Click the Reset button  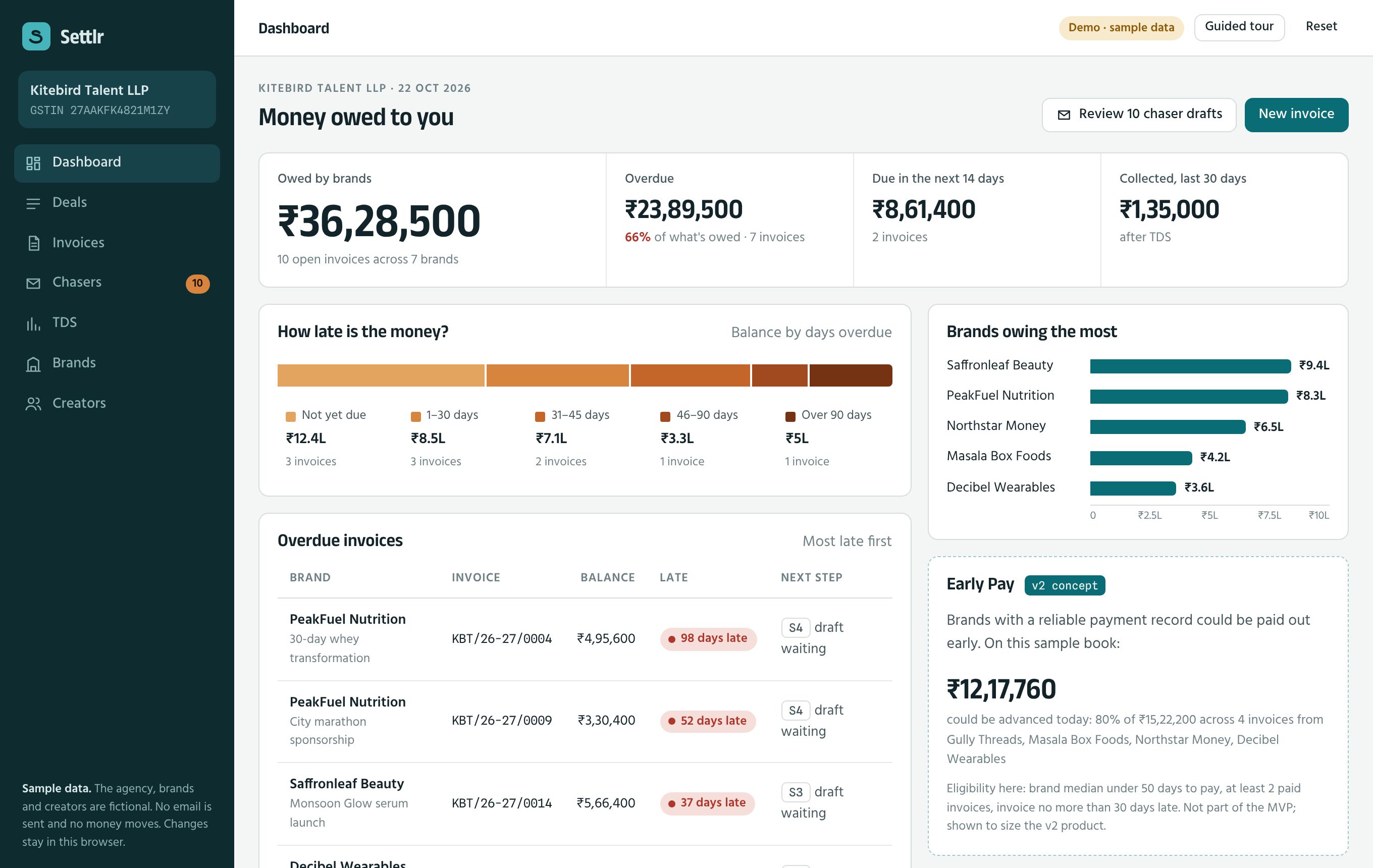[x=1321, y=27]
